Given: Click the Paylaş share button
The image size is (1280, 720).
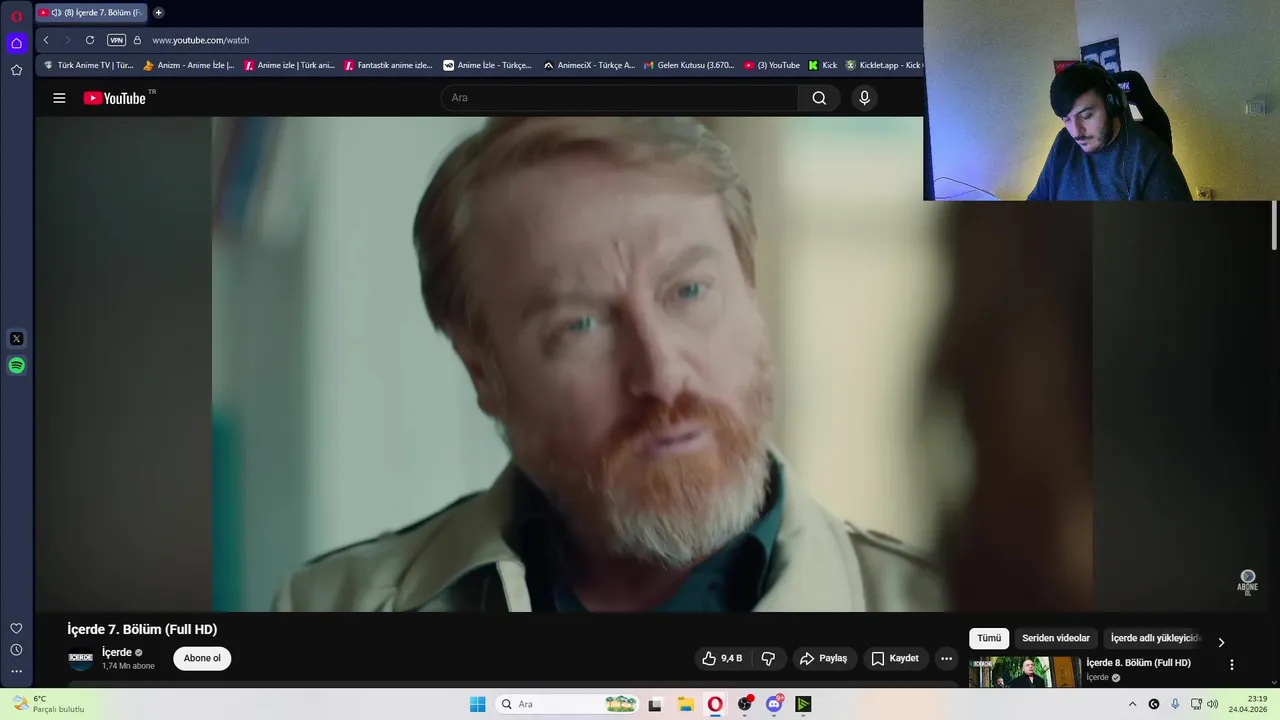Looking at the screenshot, I should point(823,658).
